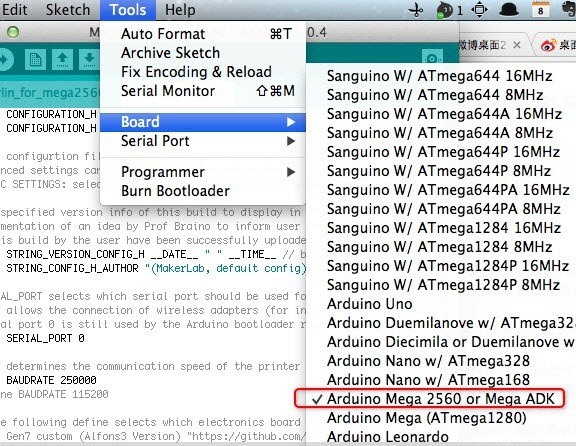This screenshot has width=576, height=446.
Task: Select Arduino Leonardo board
Action: tap(441, 437)
